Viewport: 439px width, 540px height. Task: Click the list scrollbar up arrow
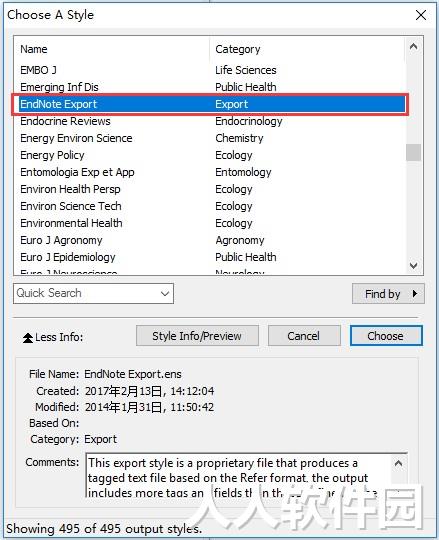(414, 46)
